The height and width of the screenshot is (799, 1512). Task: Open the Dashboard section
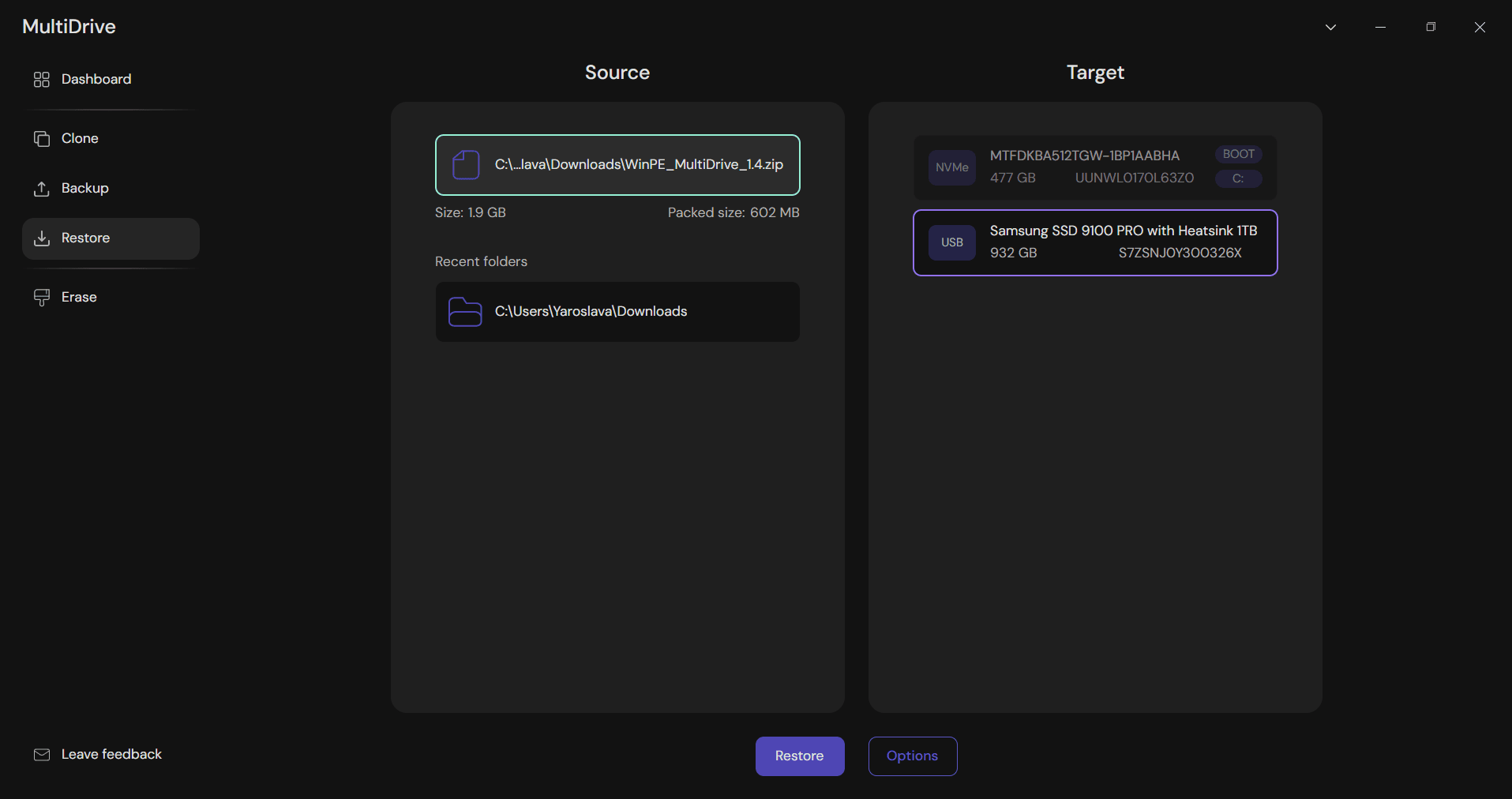click(x=111, y=80)
